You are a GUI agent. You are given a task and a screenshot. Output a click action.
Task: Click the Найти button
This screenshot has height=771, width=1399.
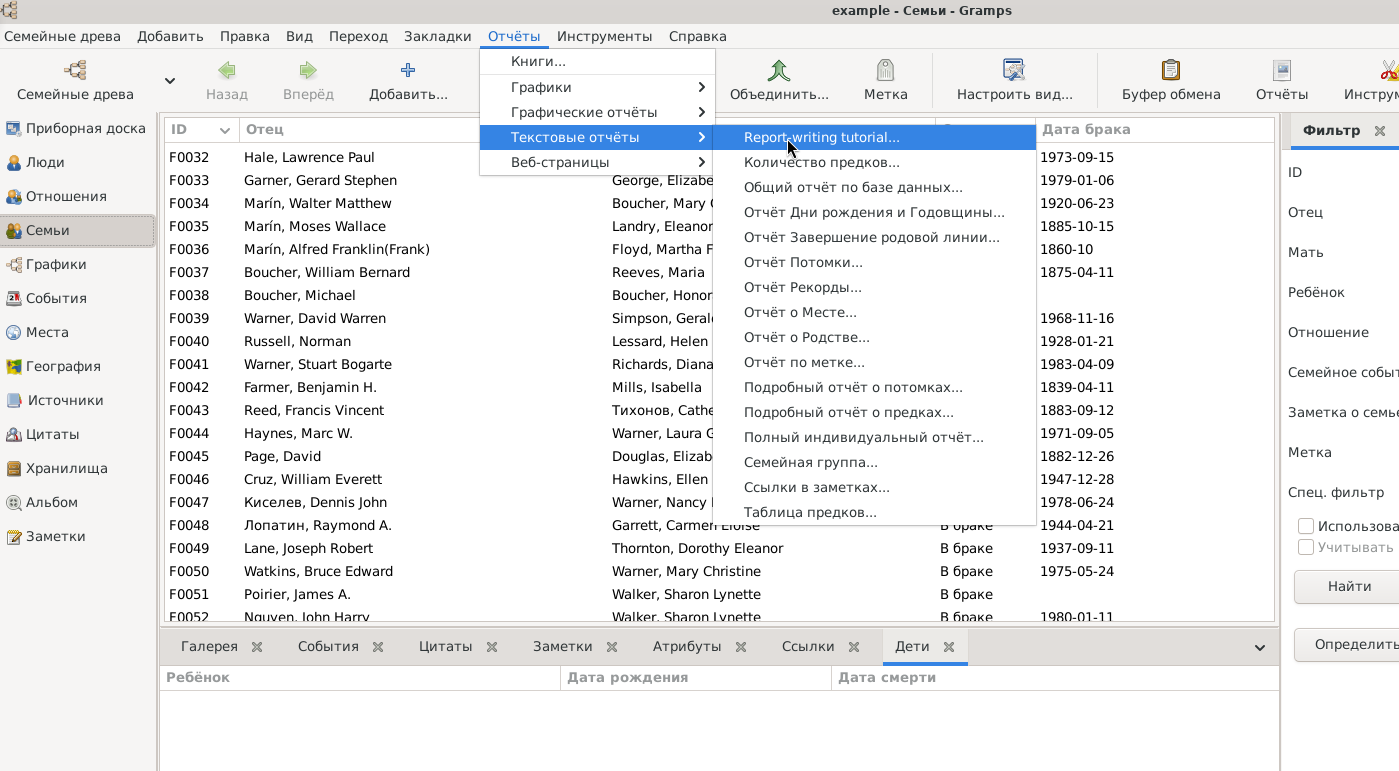(1349, 586)
